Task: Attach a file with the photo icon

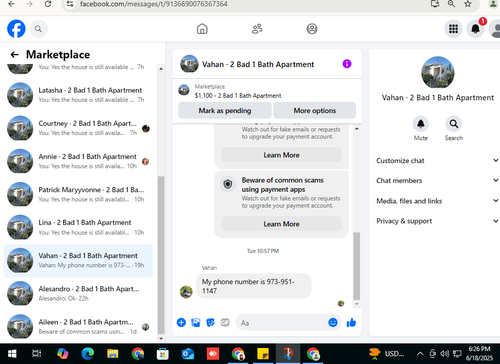Action: [196, 322]
